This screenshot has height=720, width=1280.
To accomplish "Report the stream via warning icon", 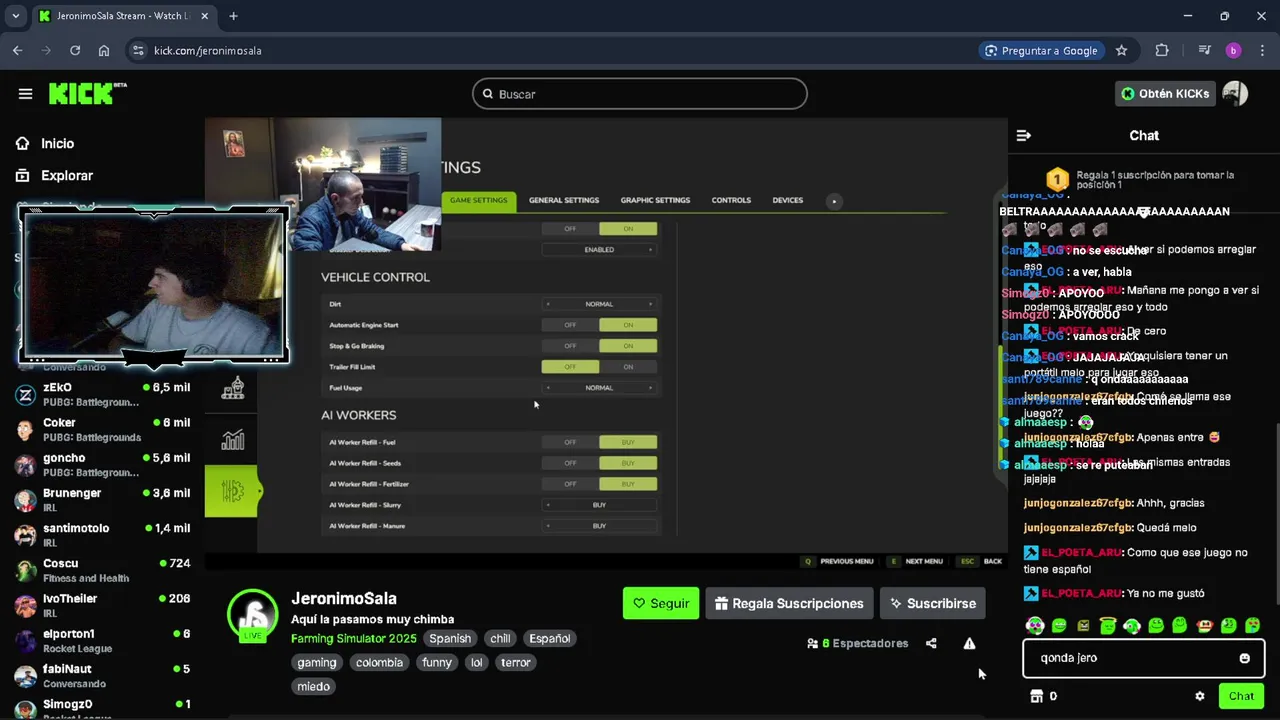I will [x=969, y=643].
